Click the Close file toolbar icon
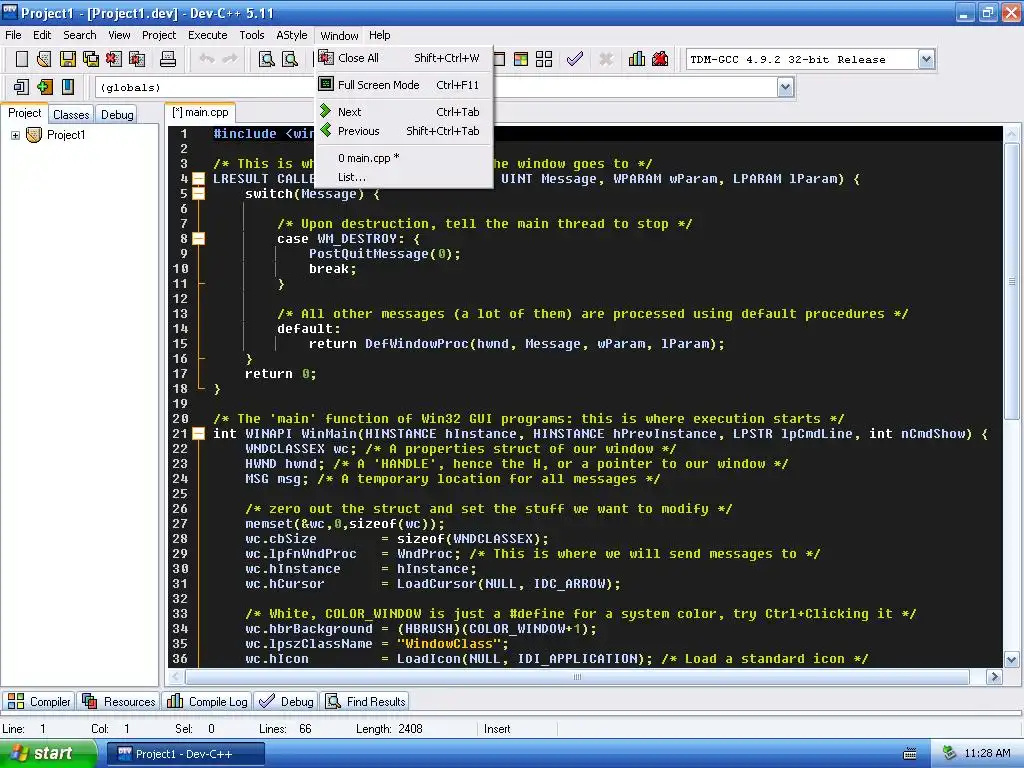1024x768 pixels. pyautogui.click(x=114, y=59)
